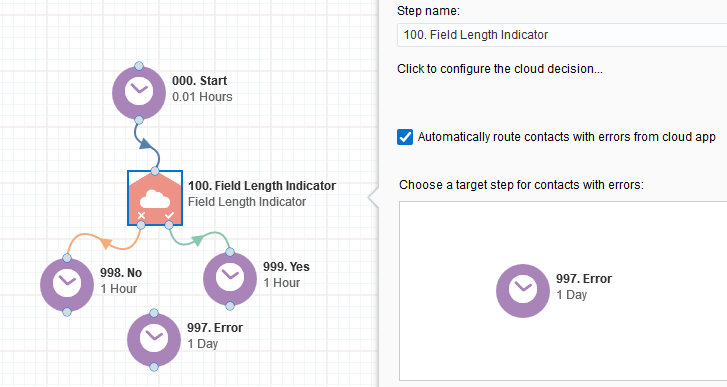The width and height of the screenshot is (727, 387).
Task: Click the 100. Field Length Indicator step label
Action: [262, 186]
